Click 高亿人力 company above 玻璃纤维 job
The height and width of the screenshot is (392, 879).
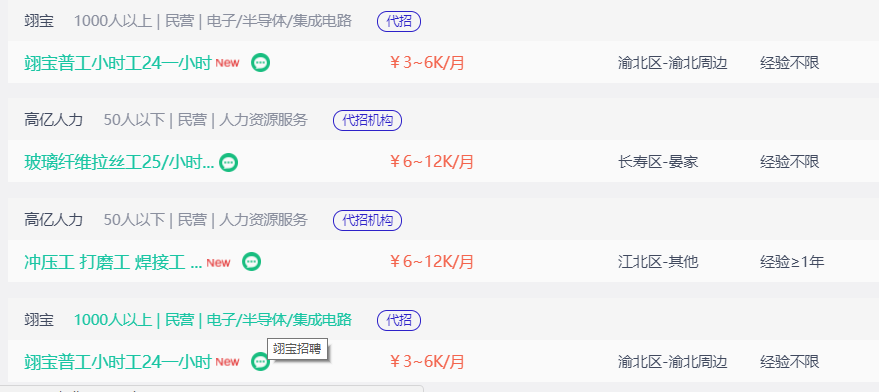(54, 120)
